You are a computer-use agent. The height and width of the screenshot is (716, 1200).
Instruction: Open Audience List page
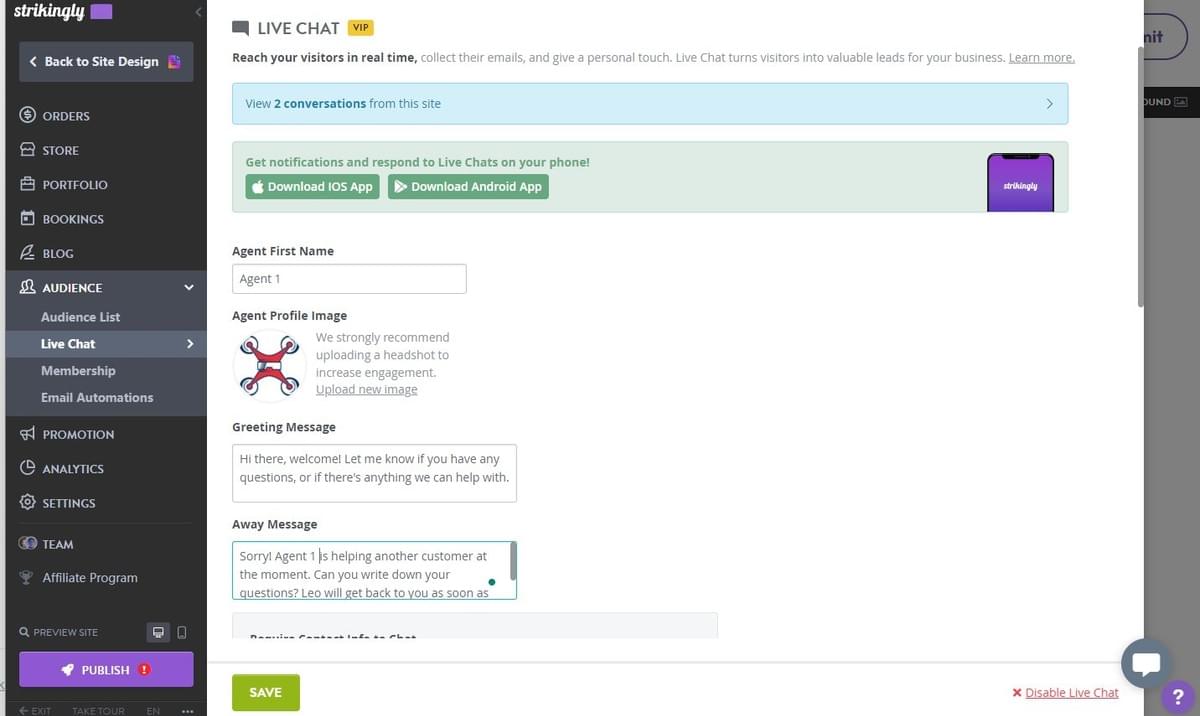[80, 317]
